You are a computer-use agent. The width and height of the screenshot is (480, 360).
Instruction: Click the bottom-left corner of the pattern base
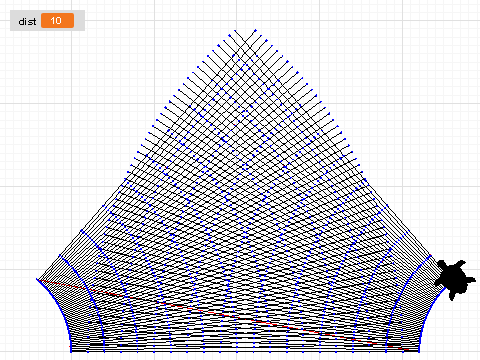pyautogui.click(x=71, y=351)
